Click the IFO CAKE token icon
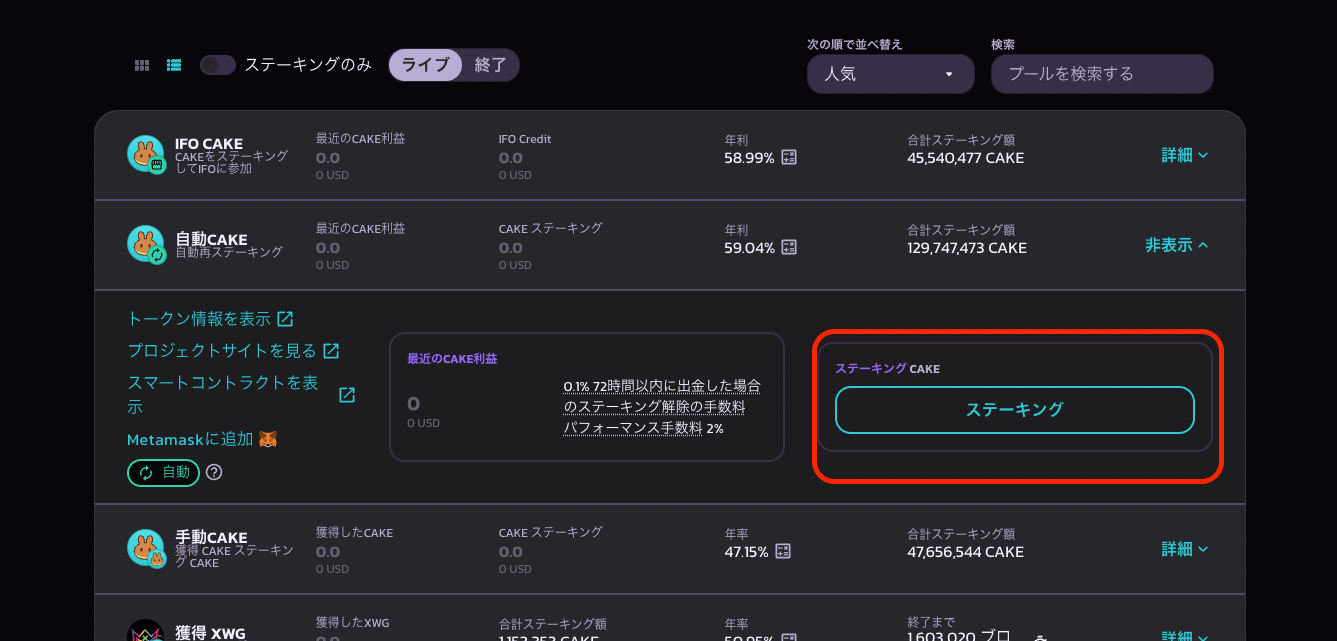This screenshot has height=641, width=1337. [x=146, y=154]
